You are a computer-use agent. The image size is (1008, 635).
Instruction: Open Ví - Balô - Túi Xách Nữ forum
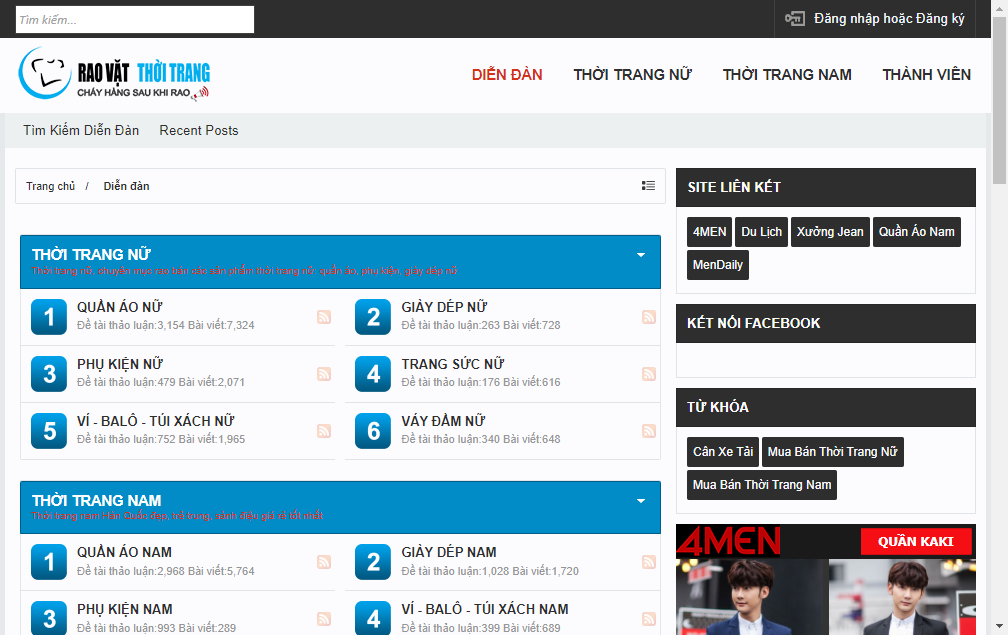click(x=156, y=422)
